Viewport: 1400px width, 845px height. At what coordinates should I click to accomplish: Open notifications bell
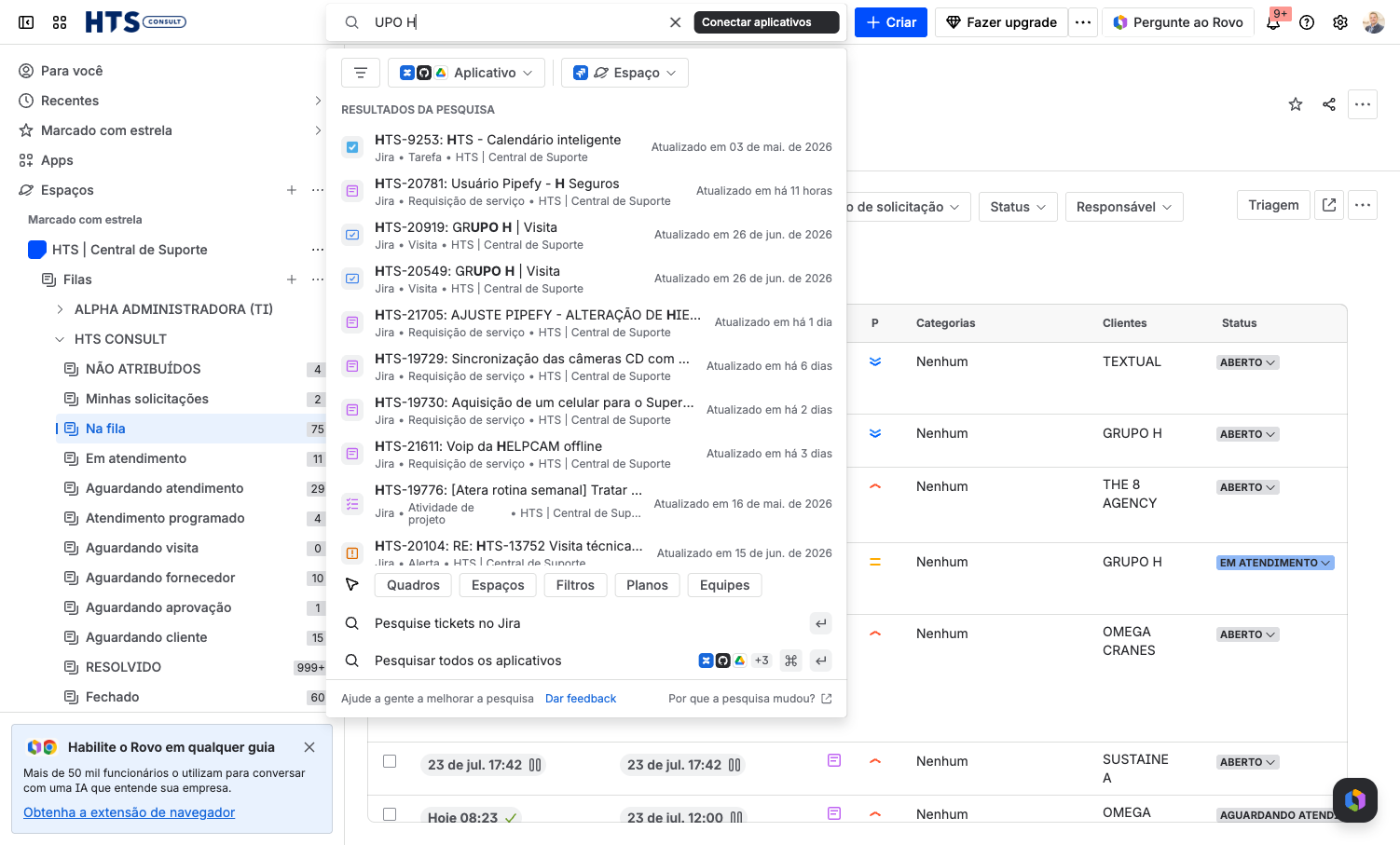(x=1273, y=22)
